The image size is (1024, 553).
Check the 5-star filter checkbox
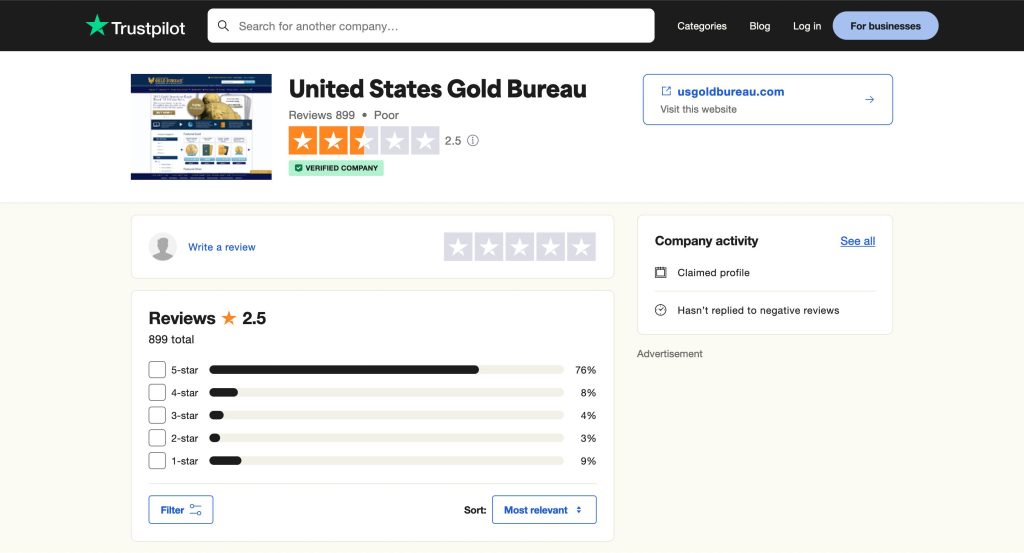[157, 370]
